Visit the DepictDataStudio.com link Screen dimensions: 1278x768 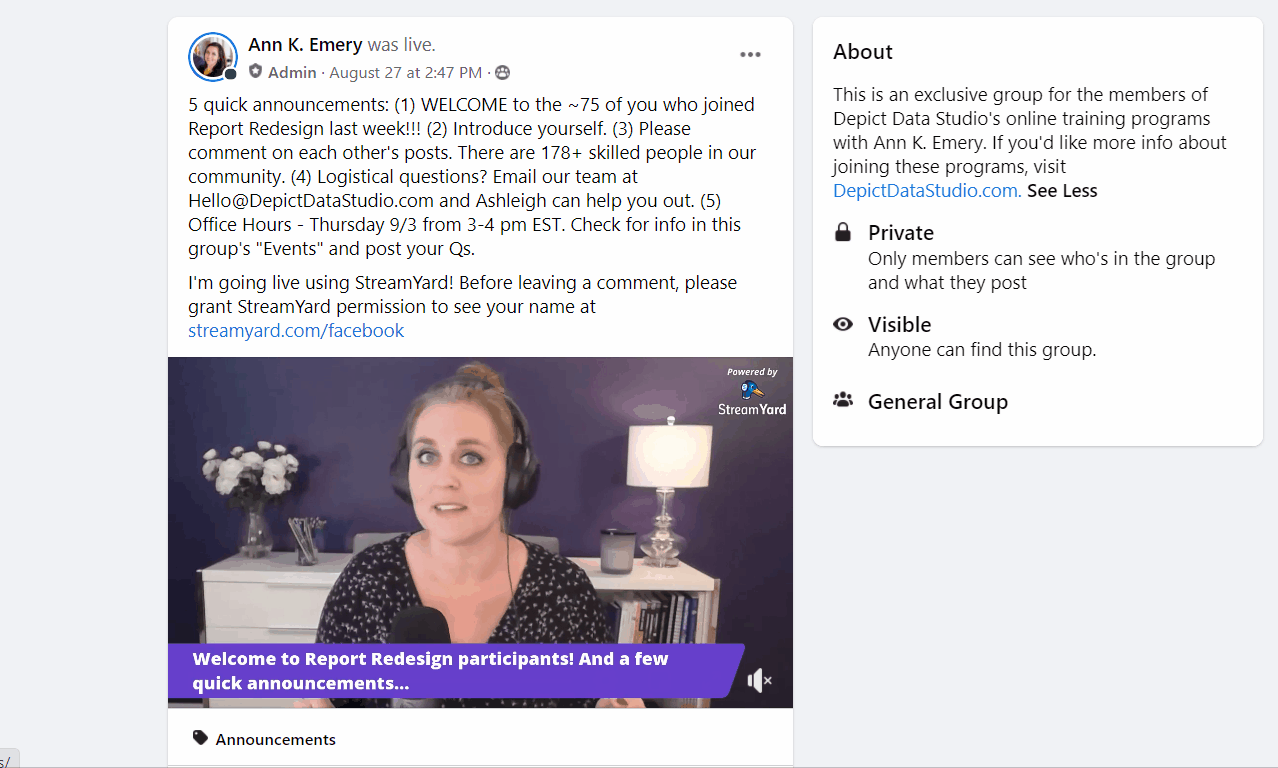(x=927, y=190)
